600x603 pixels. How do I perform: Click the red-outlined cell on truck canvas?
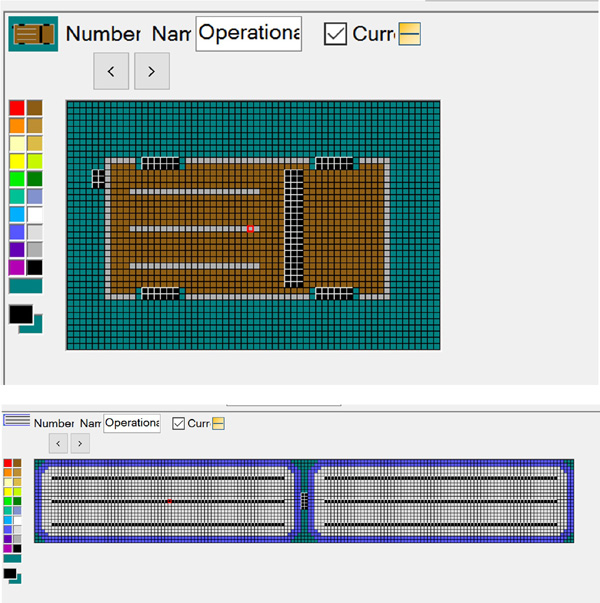coord(250,229)
